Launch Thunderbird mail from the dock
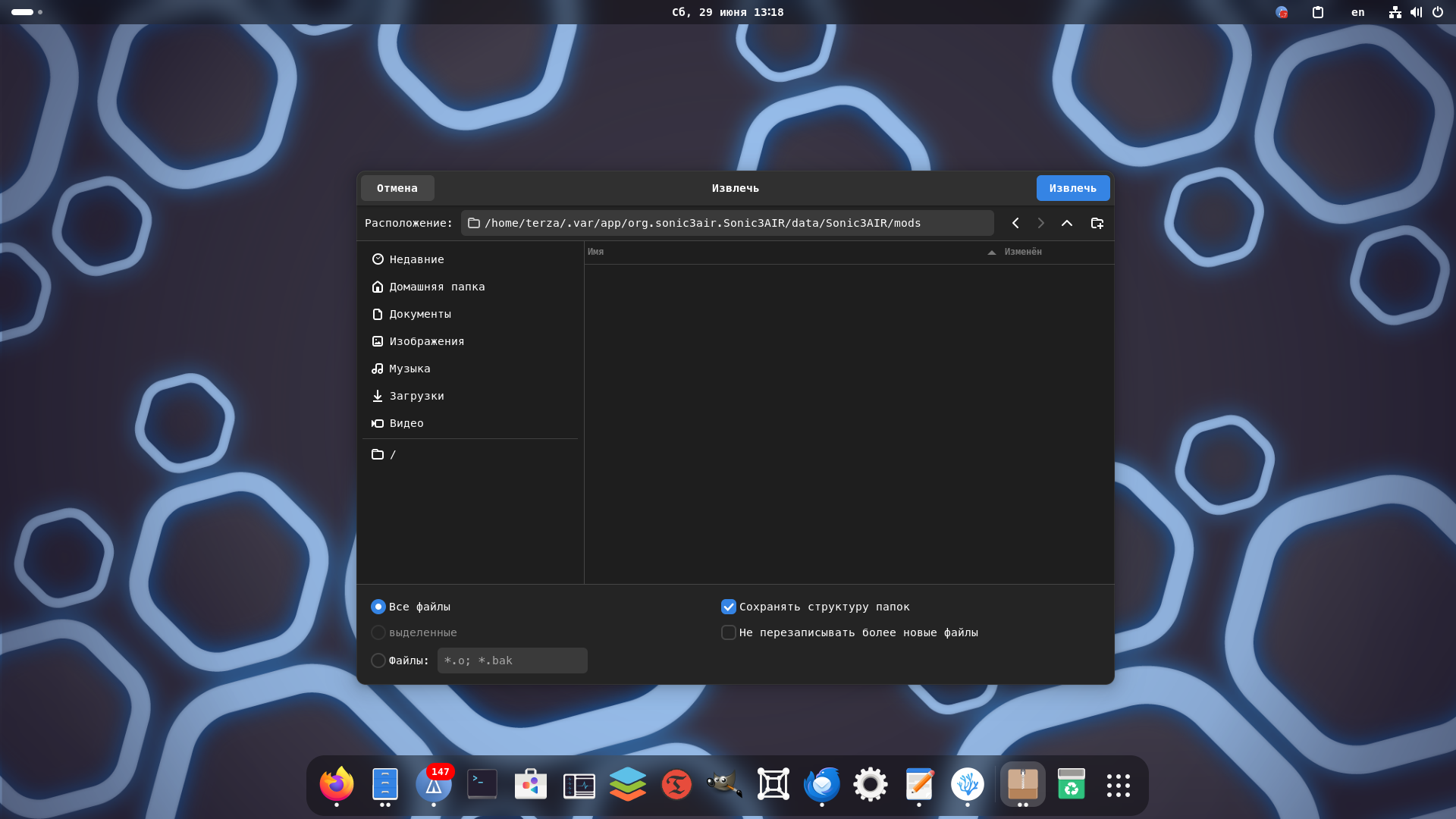 pyautogui.click(x=822, y=784)
